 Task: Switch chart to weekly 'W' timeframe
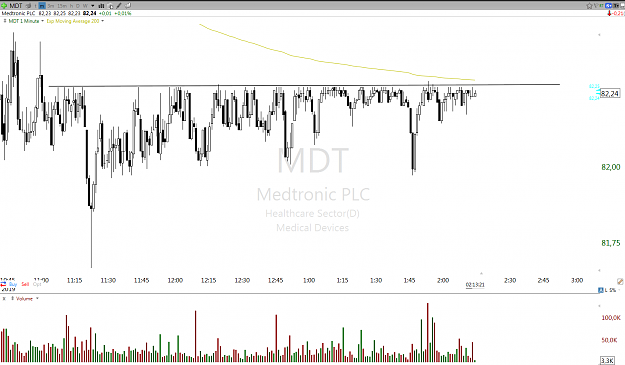[x=85, y=6]
